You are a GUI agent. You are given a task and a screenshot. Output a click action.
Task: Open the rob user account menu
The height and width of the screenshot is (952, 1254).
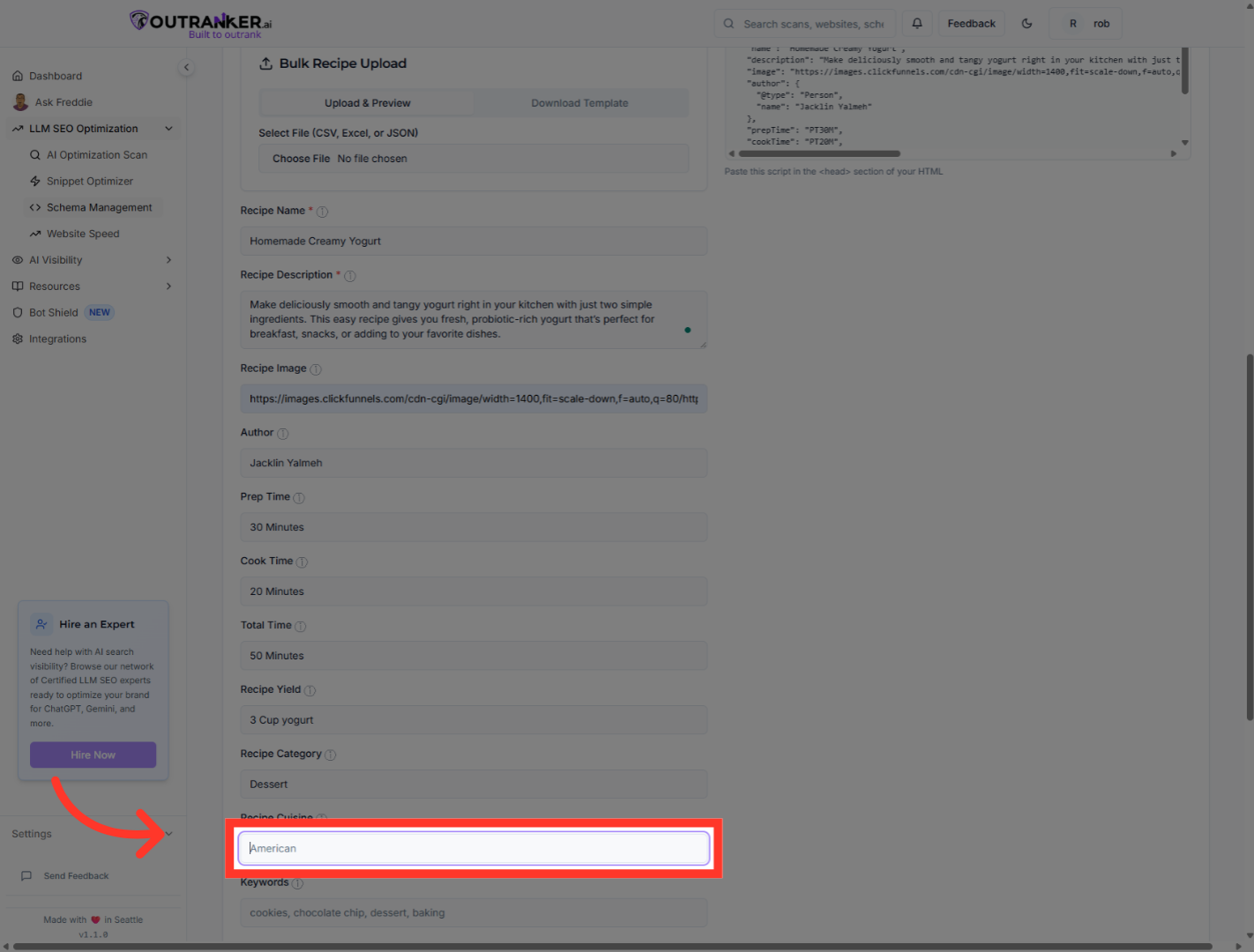coord(1086,24)
